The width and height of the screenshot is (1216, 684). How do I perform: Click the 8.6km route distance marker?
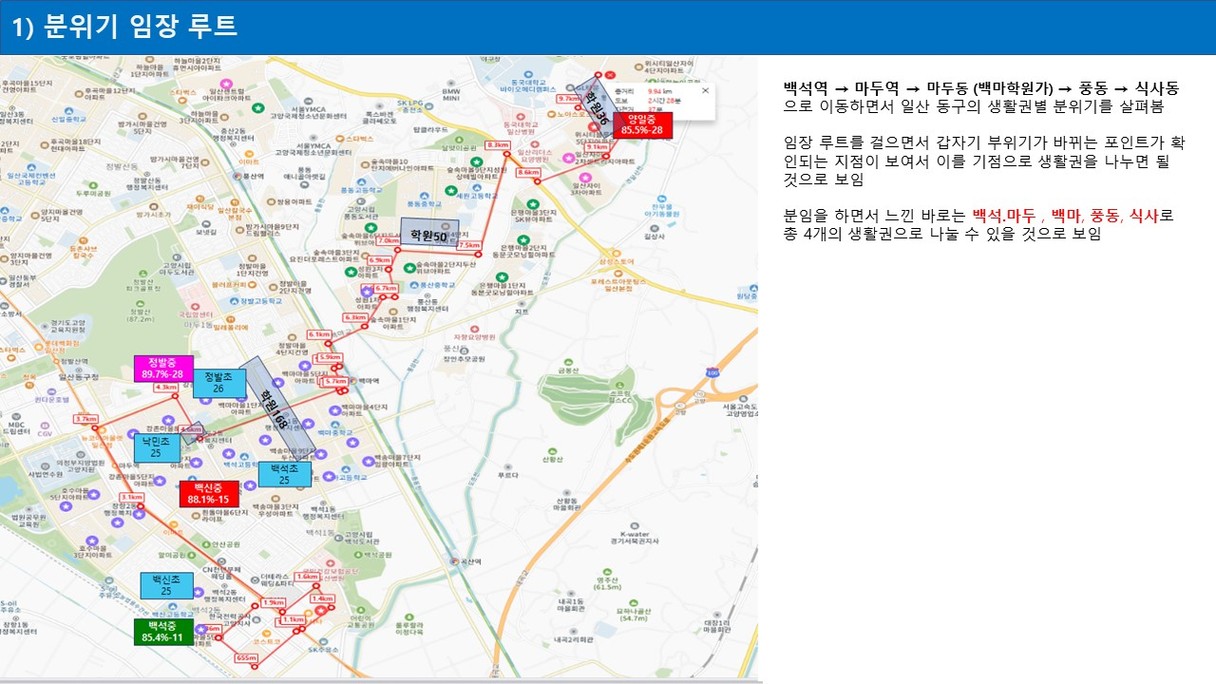[x=529, y=173]
